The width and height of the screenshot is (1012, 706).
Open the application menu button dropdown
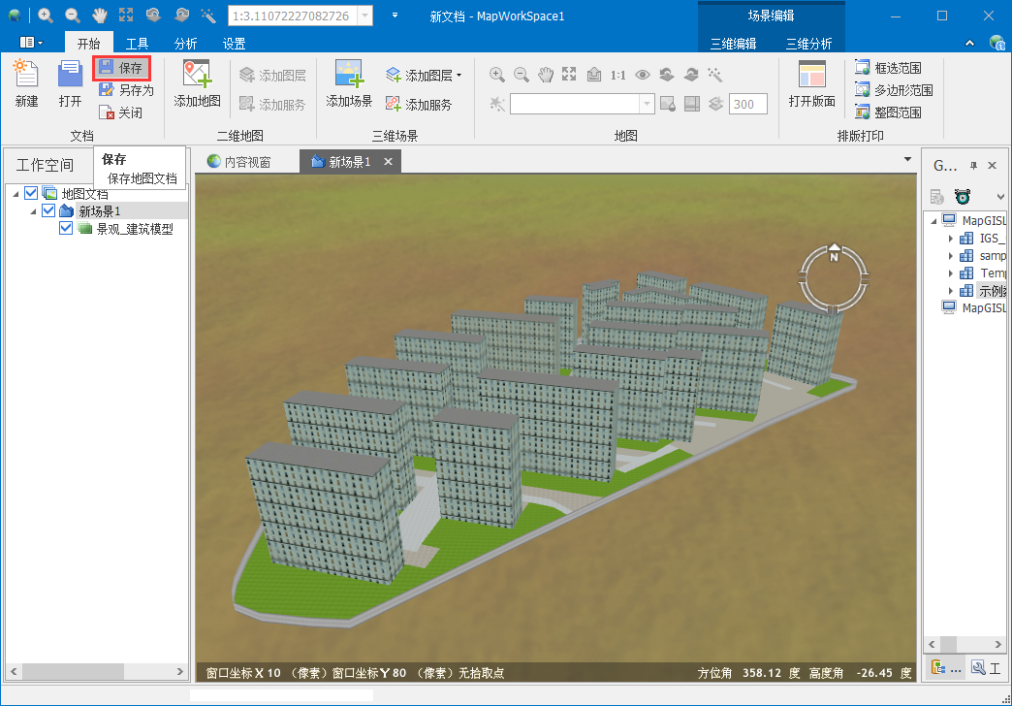31,43
